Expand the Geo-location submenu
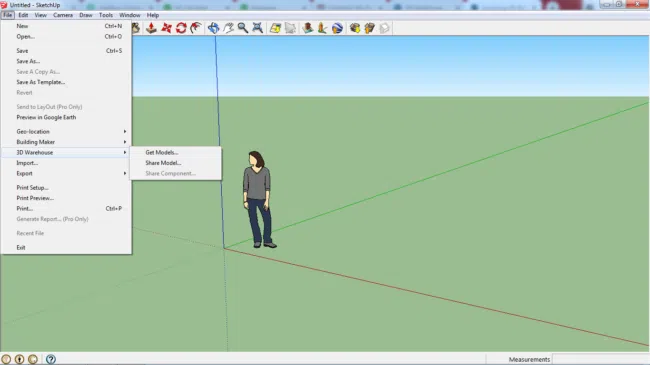Screen dimensions: 650x365 coord(66,131)
